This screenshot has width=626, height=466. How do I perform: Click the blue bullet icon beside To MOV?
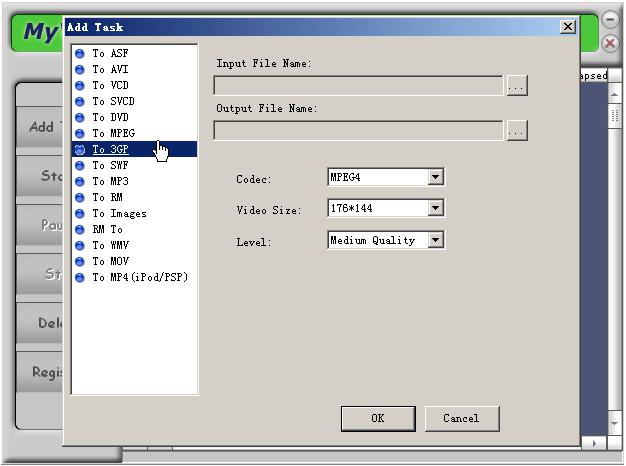coord(80,261)
